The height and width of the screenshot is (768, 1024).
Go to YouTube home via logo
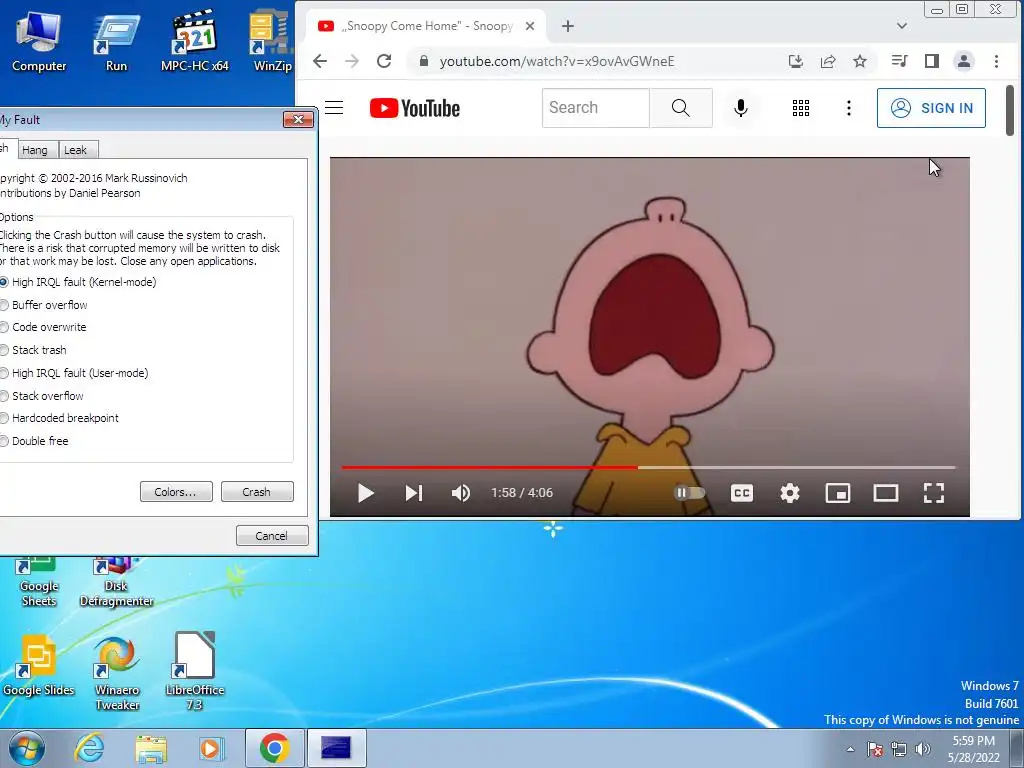tap(415, 108)
